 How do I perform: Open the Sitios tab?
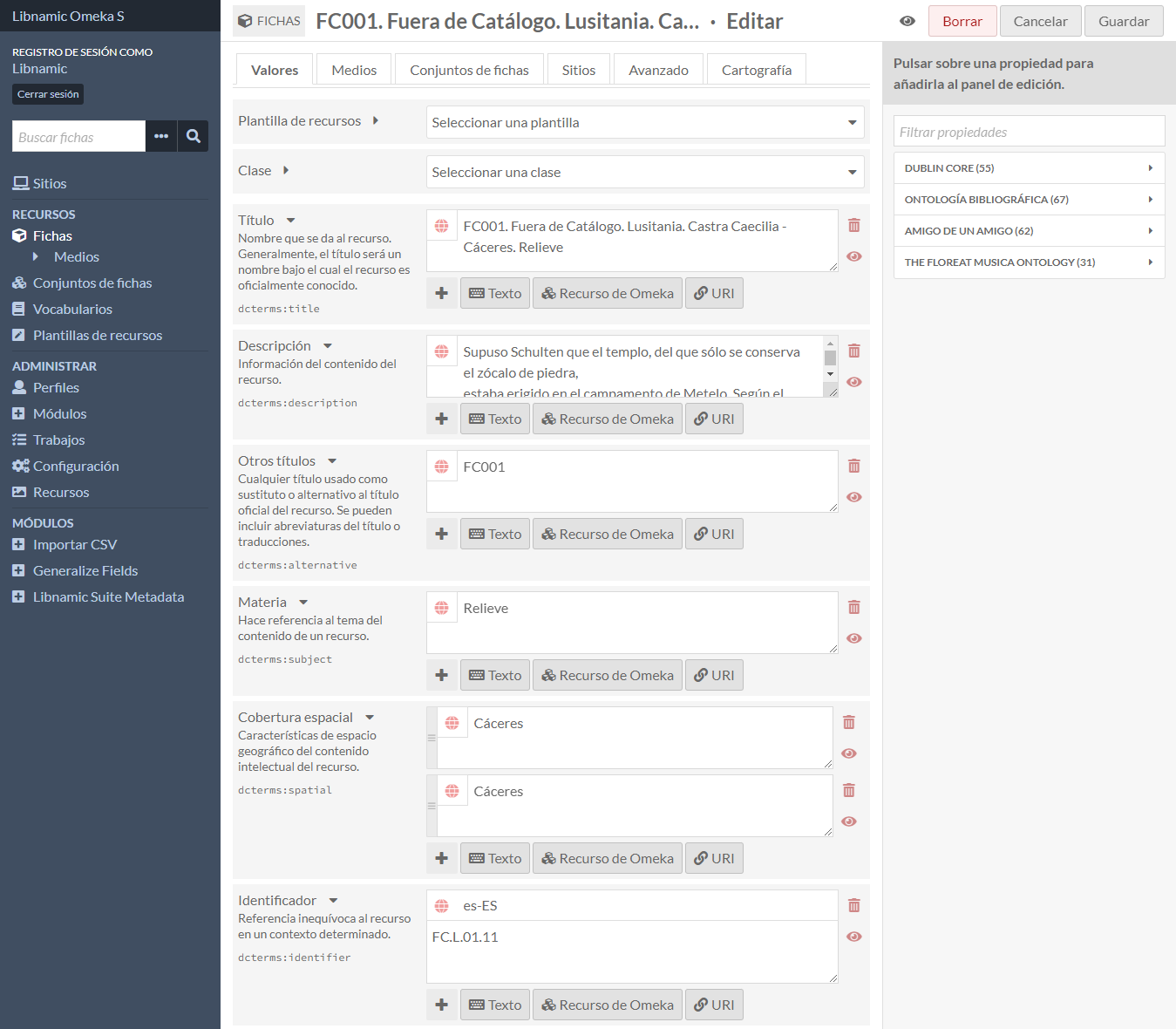tap(579, 70)
